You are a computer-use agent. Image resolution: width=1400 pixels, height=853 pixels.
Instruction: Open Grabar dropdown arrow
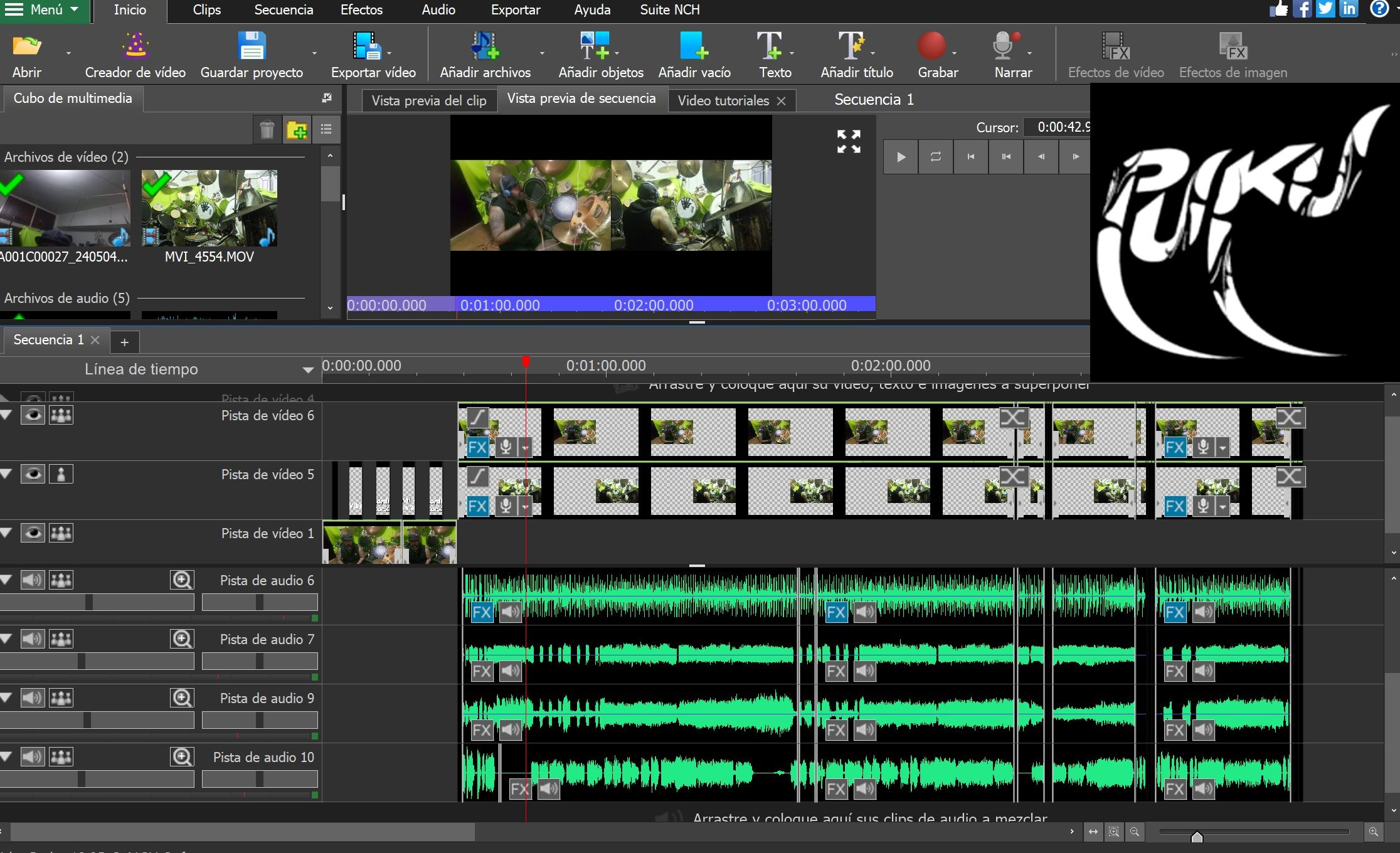(954, 53)
